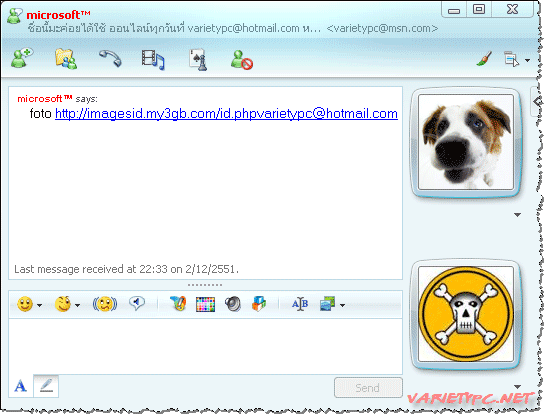
Task: Record a voice clip
Action: (137, 303)
